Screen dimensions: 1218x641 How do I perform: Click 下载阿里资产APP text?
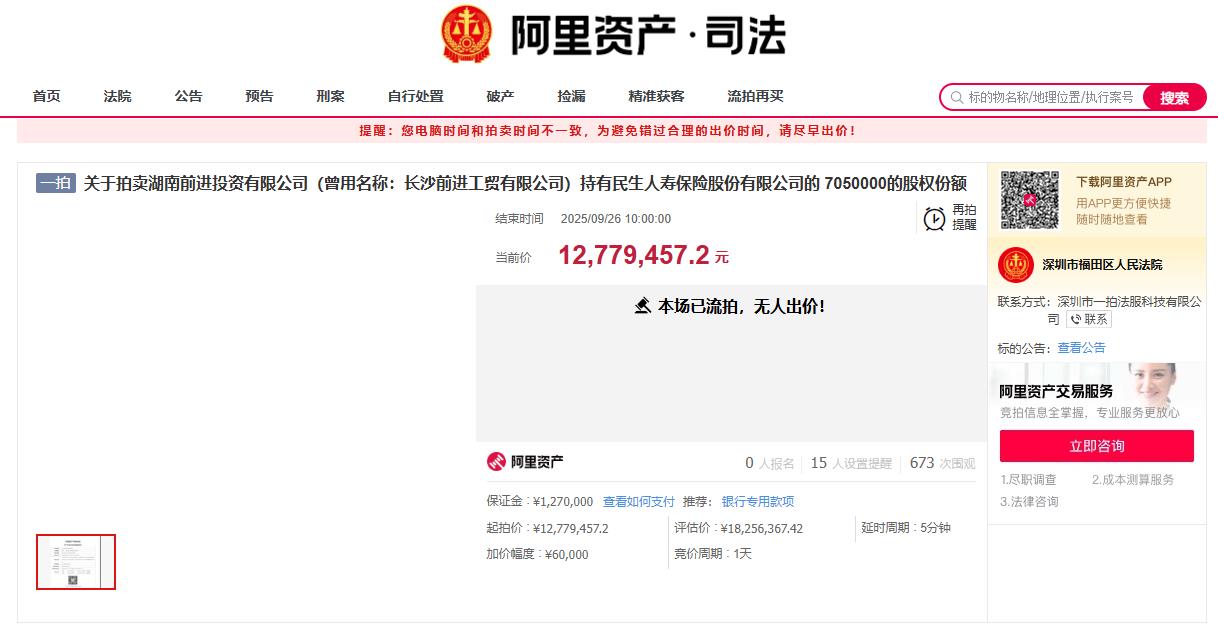pos(1124,182)
